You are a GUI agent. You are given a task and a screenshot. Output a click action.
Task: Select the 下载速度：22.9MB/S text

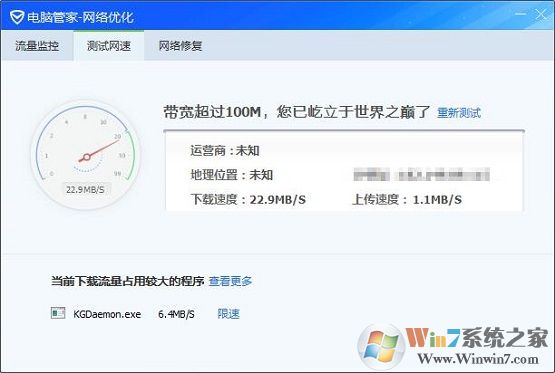tap(248, 200)
